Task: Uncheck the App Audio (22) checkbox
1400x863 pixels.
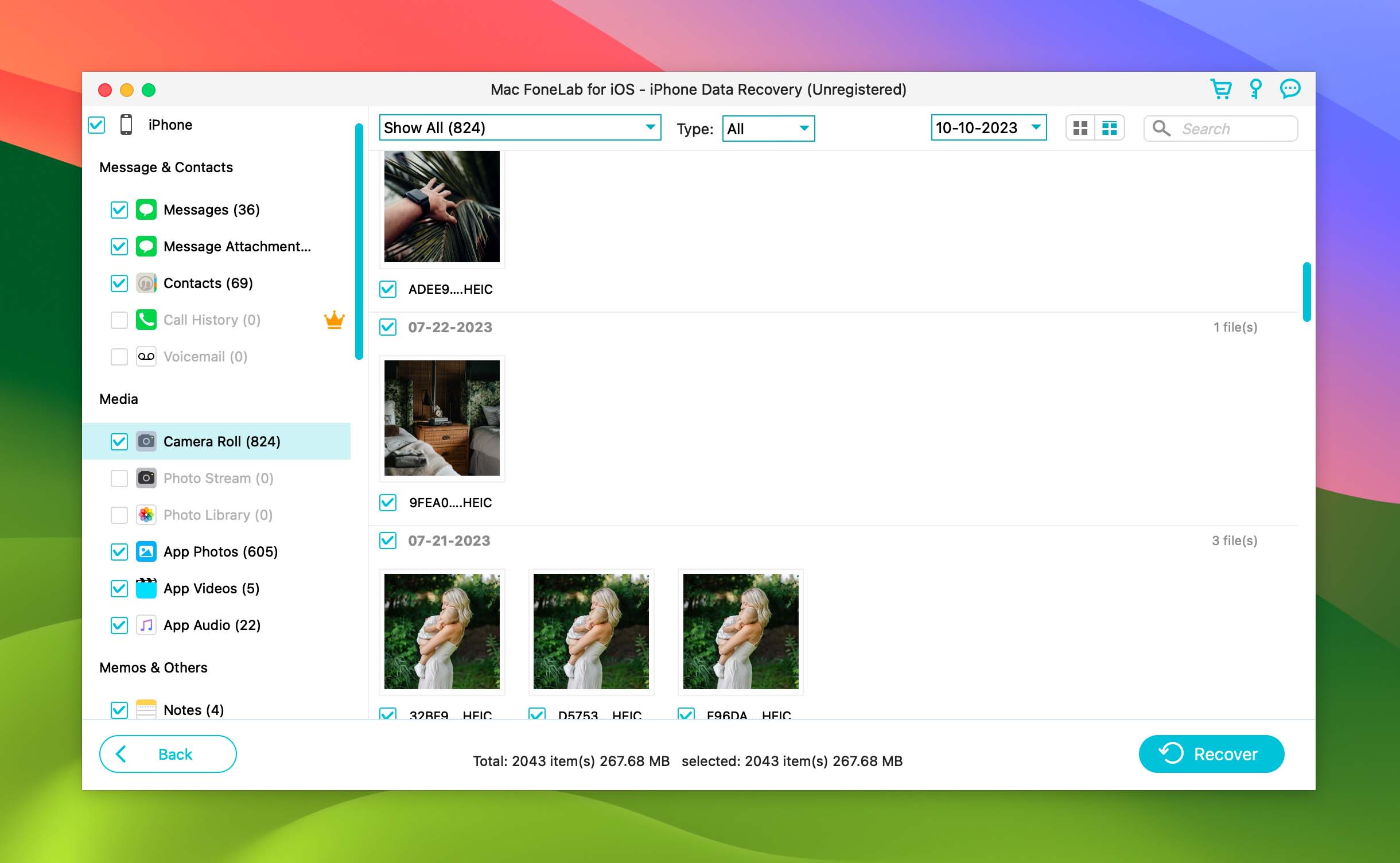Action: [119, 625]
